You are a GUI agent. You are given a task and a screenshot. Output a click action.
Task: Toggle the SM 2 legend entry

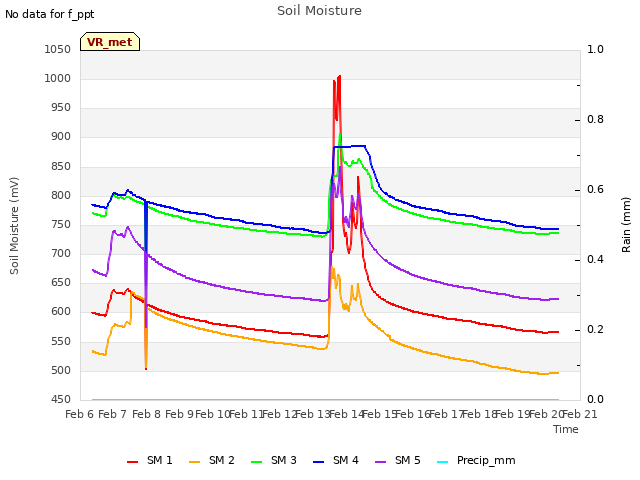(212, 461)
